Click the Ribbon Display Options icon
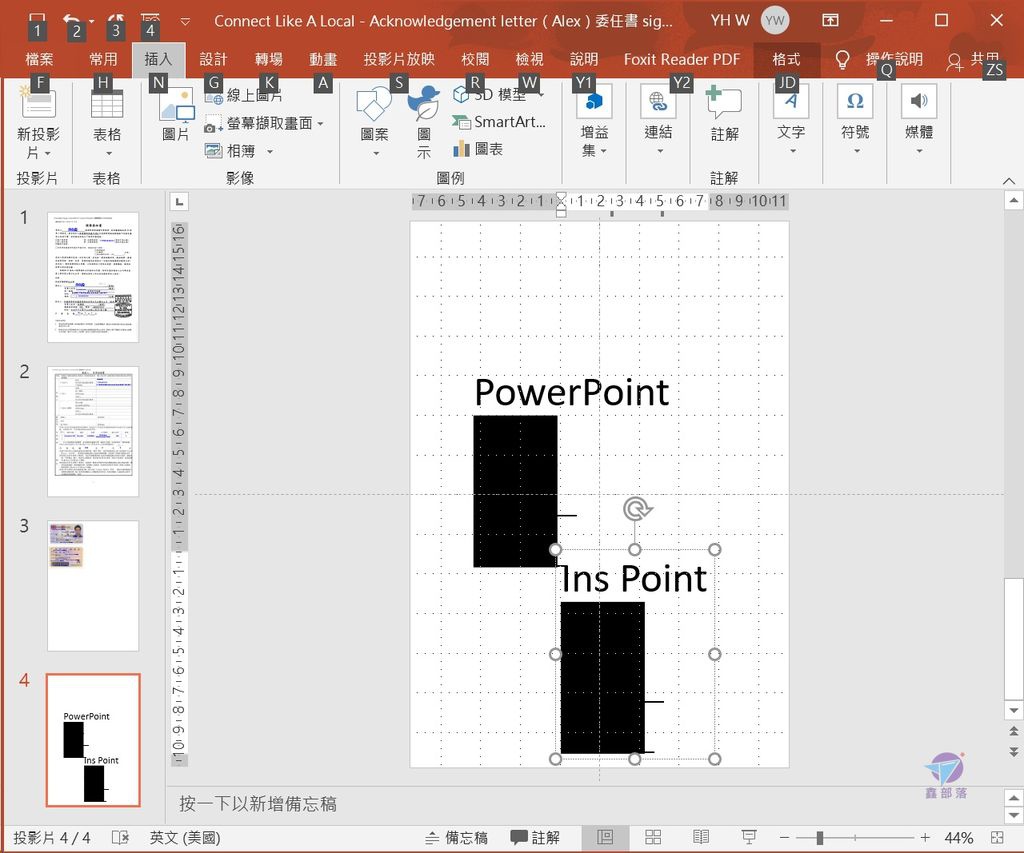The width and height of the screenshot is (1024, 853). 830,20
